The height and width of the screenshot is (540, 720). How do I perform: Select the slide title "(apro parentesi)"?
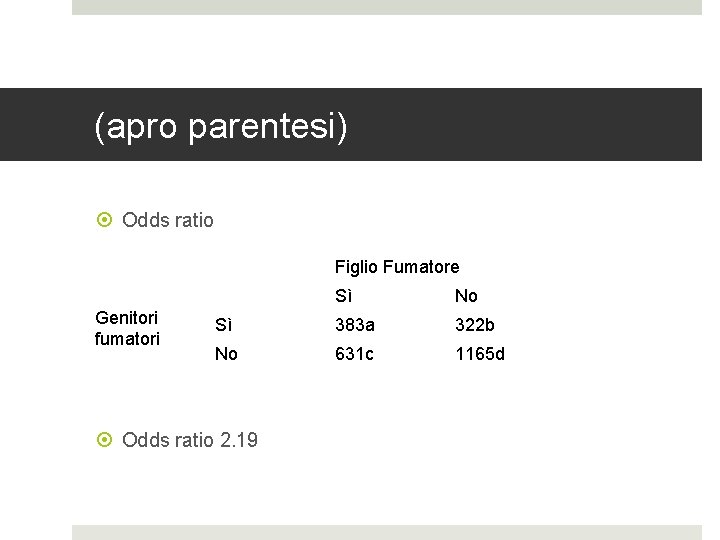221,127
